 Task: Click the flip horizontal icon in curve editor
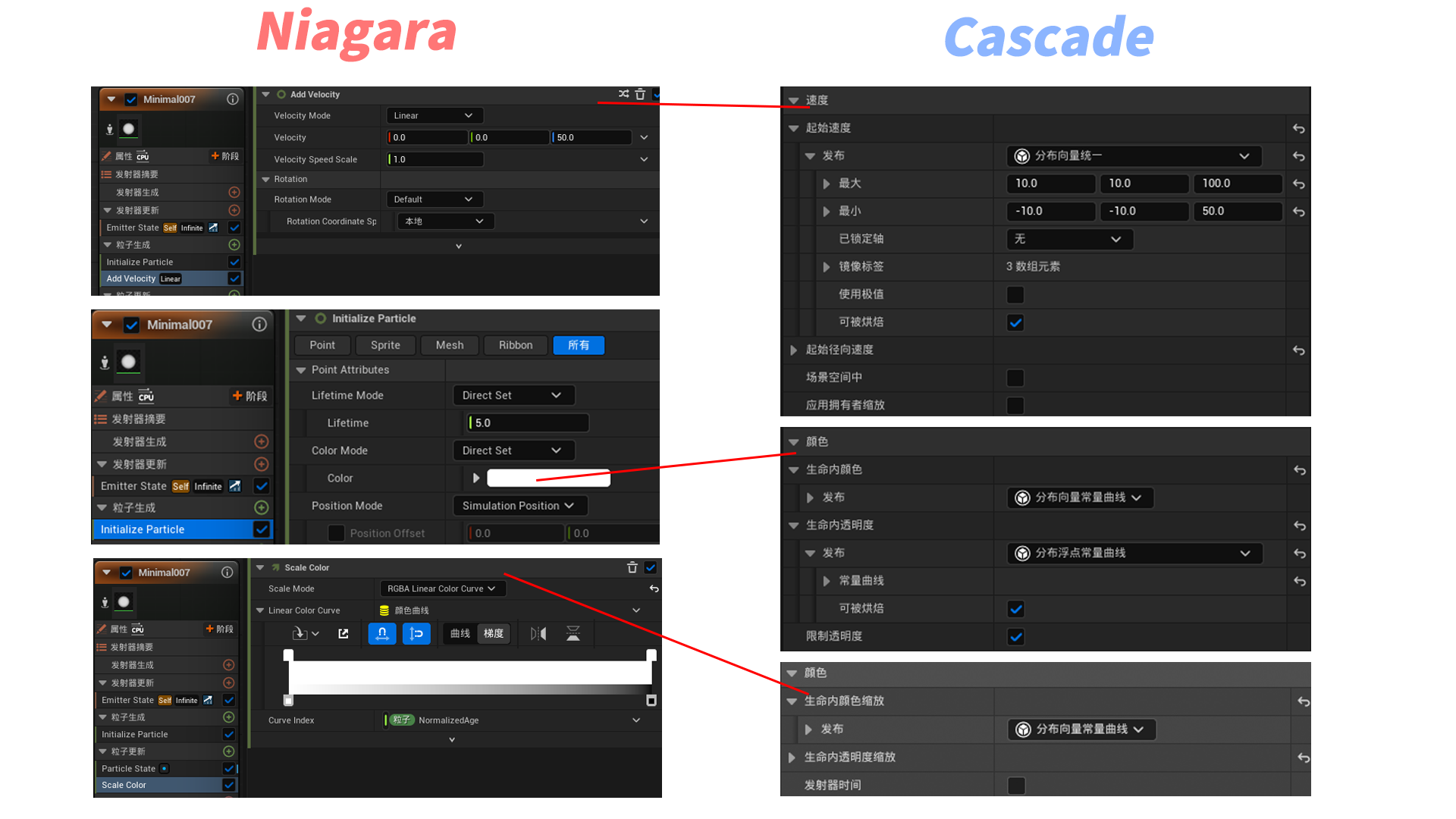[x=538, y=633]
